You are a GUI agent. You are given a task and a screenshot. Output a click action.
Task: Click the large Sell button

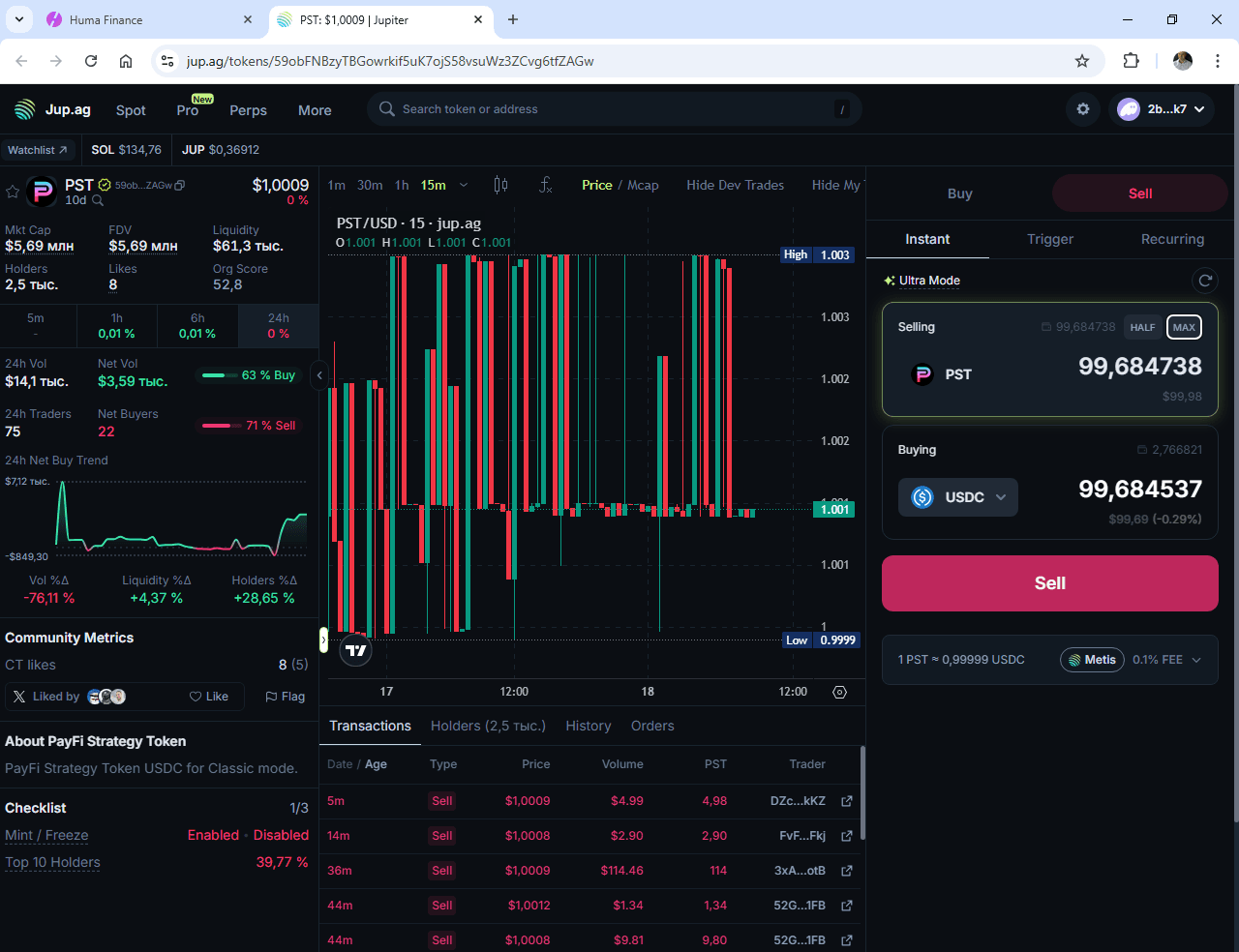[1050, 583]
